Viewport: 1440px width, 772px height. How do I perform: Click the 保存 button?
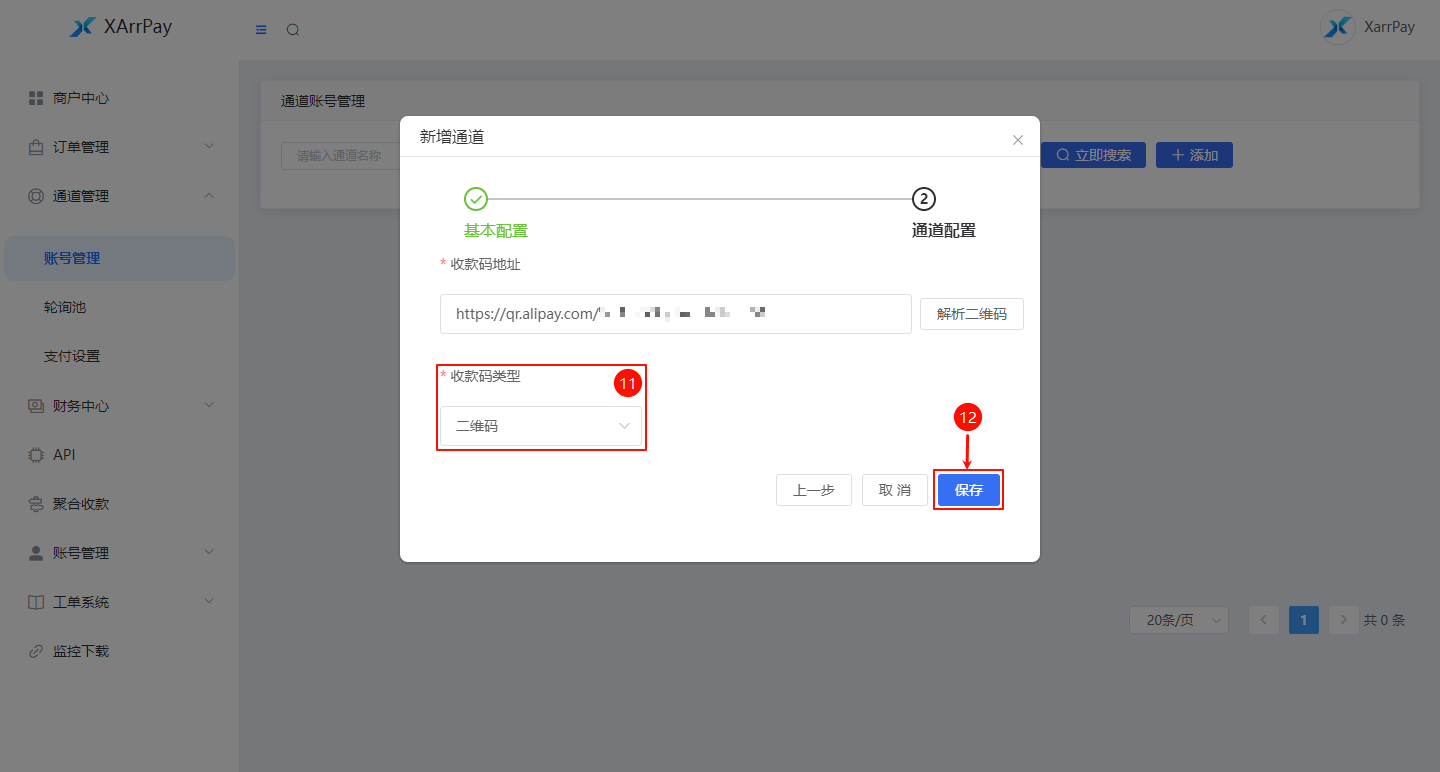[x=968, y=490]
